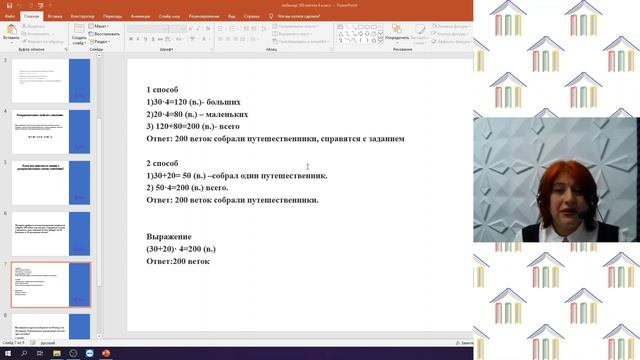Viewport: 640px width, 360px height.
Task: Click the 'Ответ:200 веток' line on the slide
Action: (x=178, y=261)
